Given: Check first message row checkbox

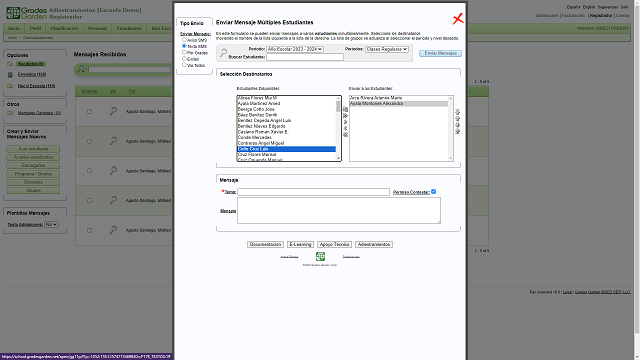Looking at the screenshot, I should [89, 111].
